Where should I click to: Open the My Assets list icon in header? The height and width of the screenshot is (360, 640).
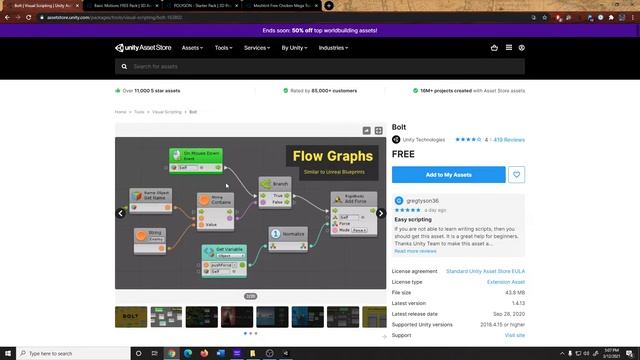point(509,48)
